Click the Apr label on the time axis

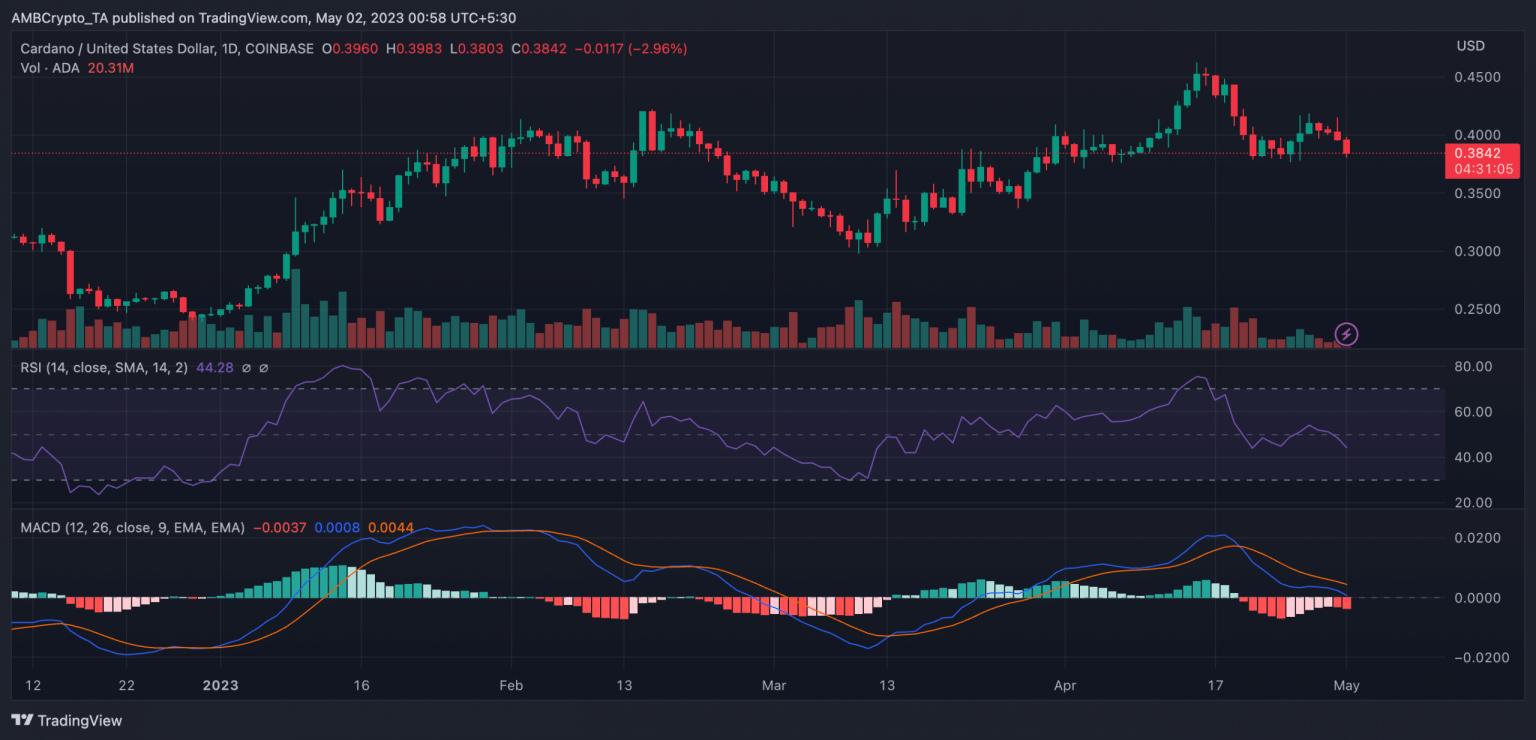coord(1064,685)
